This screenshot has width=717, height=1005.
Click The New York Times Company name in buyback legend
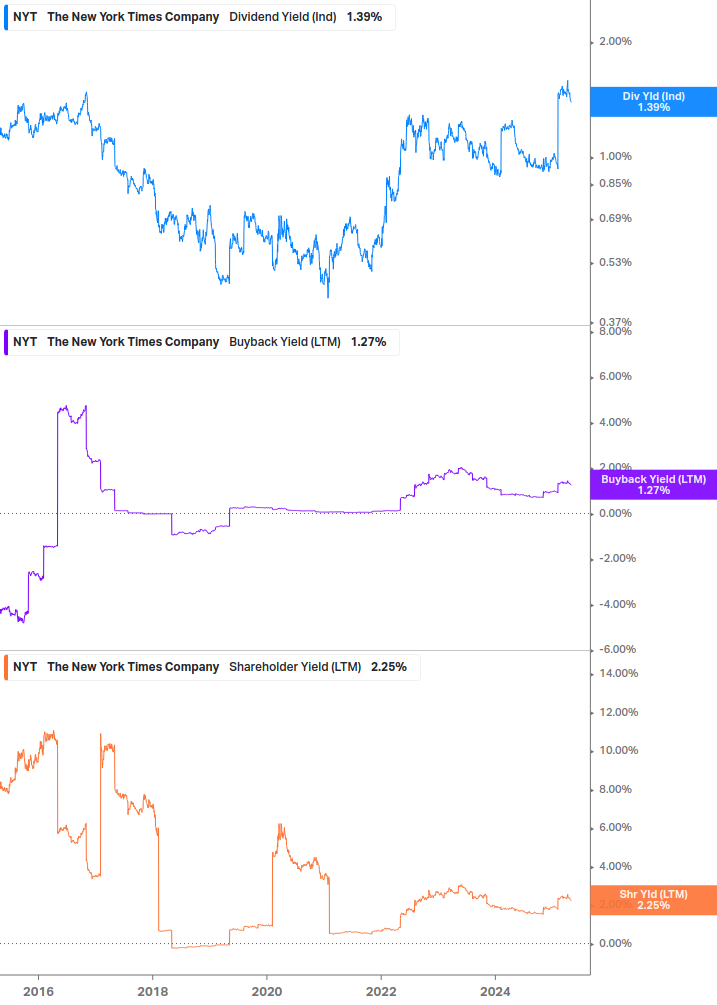click(133, 342)
